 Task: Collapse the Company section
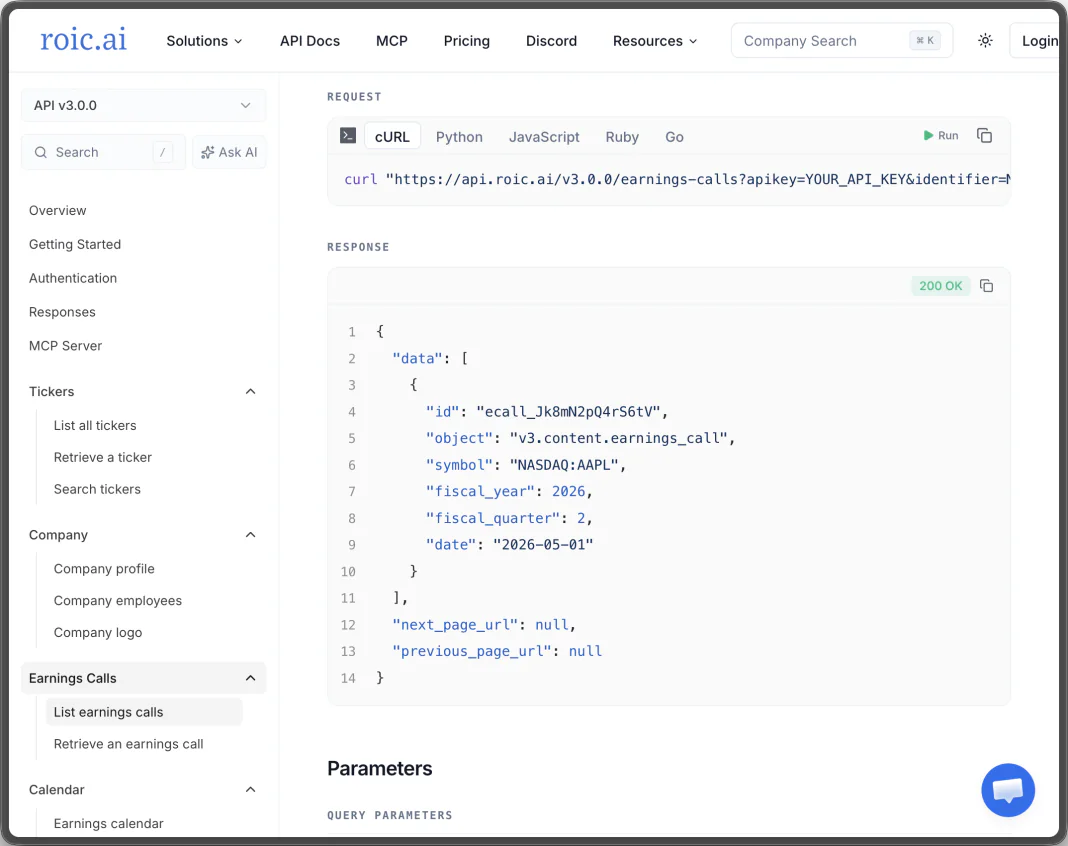click(x=251, y=535)
